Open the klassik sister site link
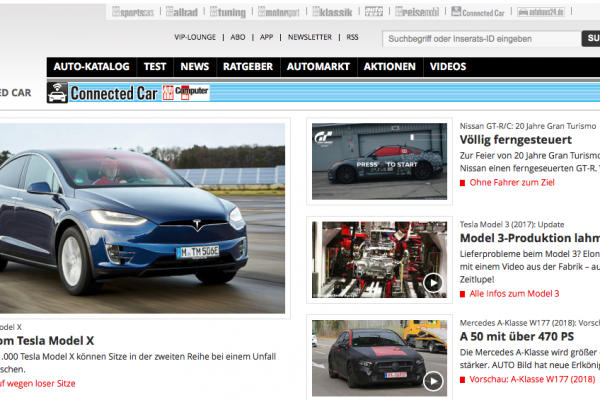This screenshot has width=600, height=400. [332, 12]
